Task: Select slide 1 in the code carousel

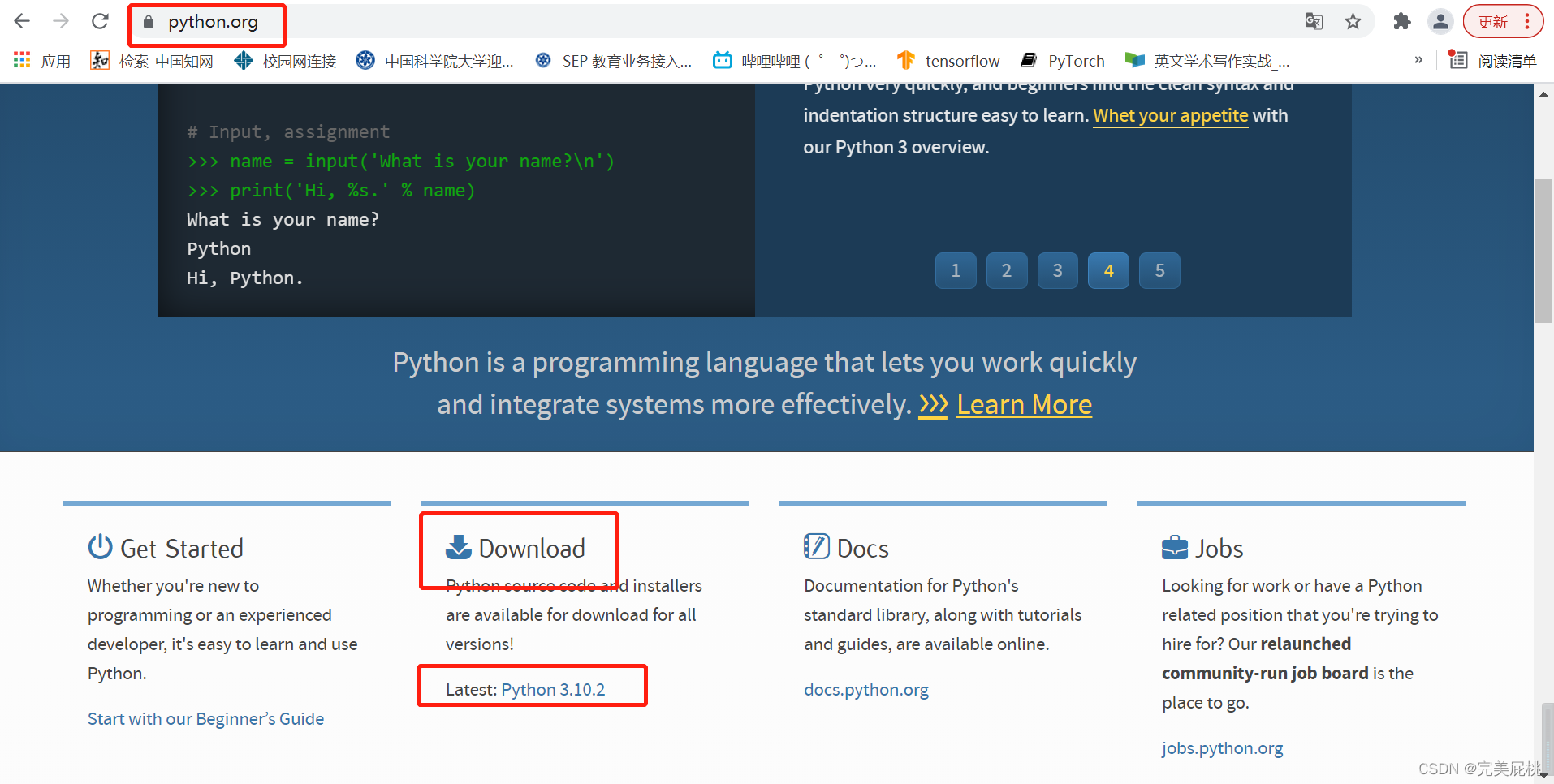Action: pyautogui.click(x=956, y=270)
